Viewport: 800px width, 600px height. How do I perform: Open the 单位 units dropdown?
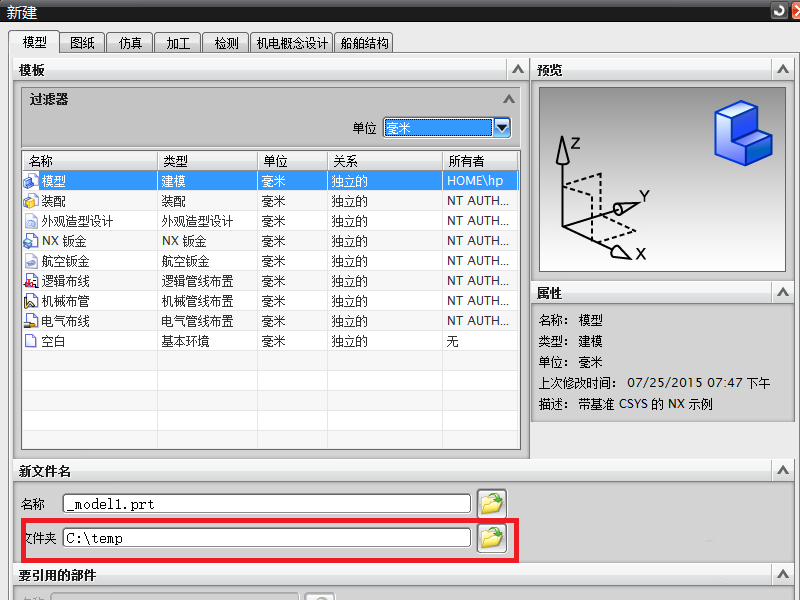500,127
